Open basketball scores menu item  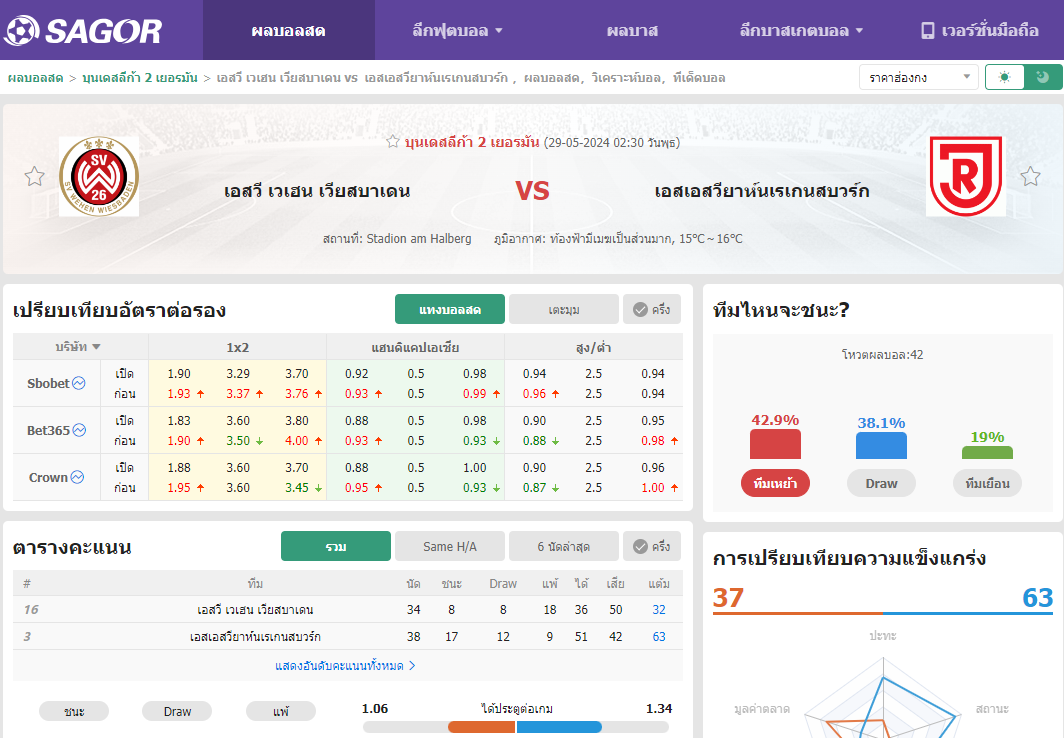(x=632, y=31)
